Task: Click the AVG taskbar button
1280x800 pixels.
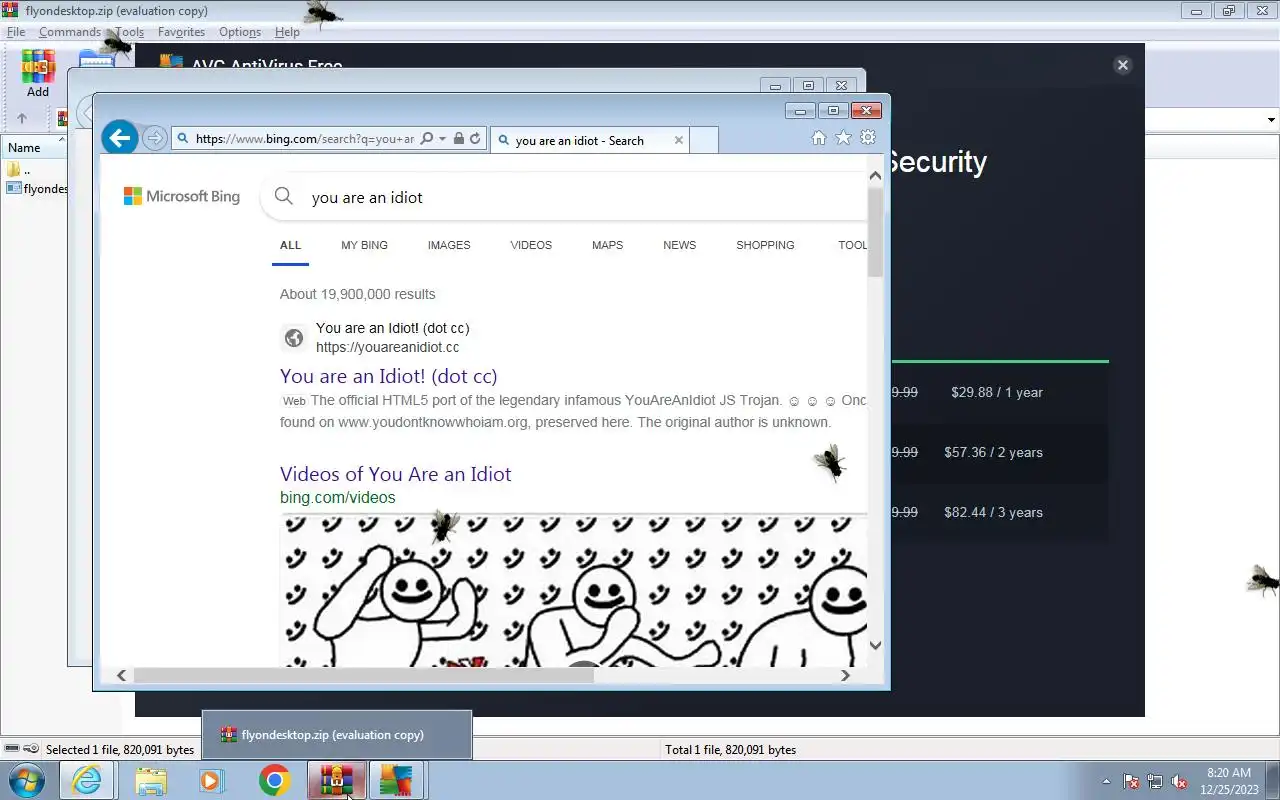Action: 397,780
